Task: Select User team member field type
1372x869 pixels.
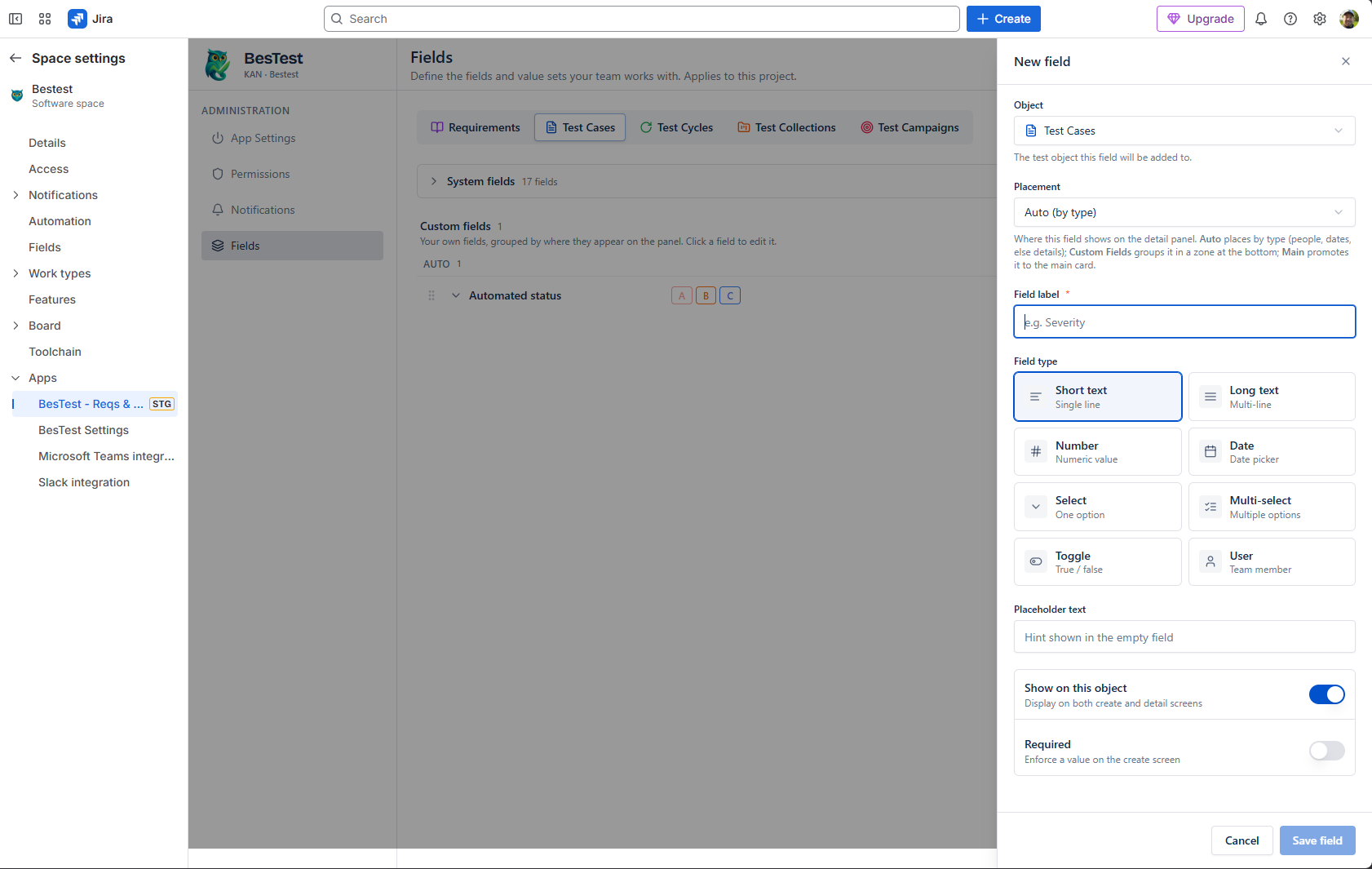Action: click(x=1272, y=561)
